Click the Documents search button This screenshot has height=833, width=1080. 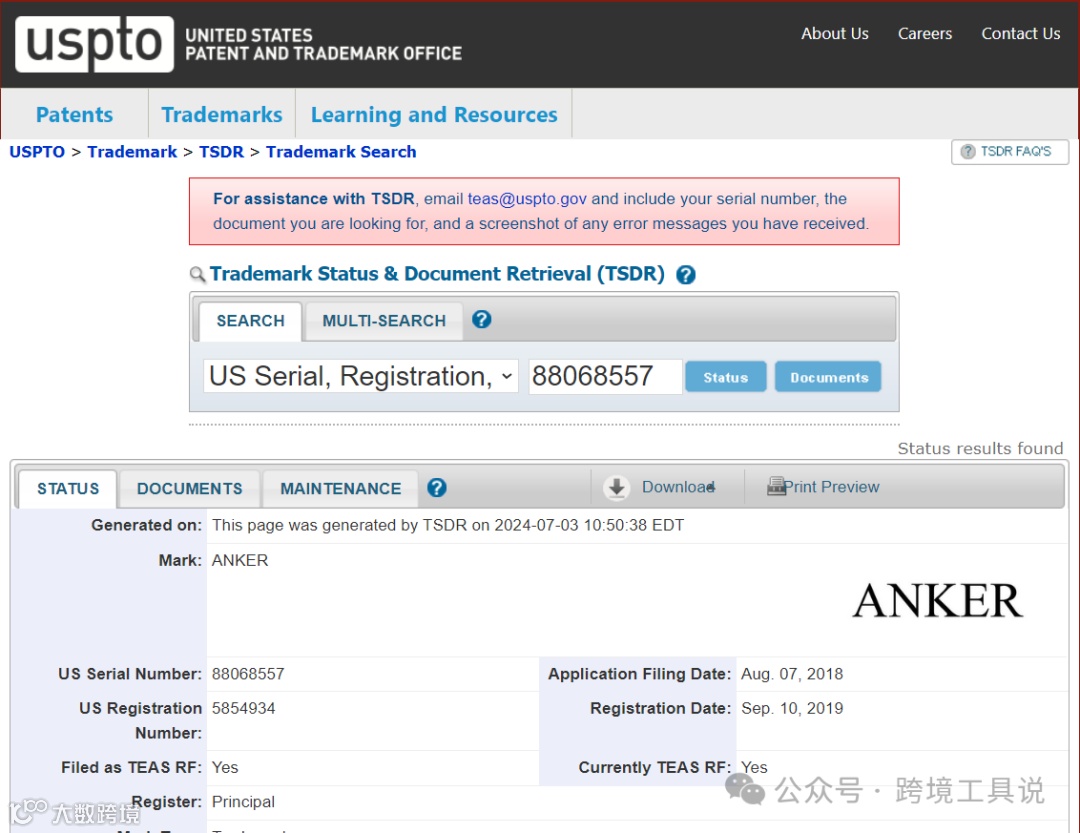point(828,377)
